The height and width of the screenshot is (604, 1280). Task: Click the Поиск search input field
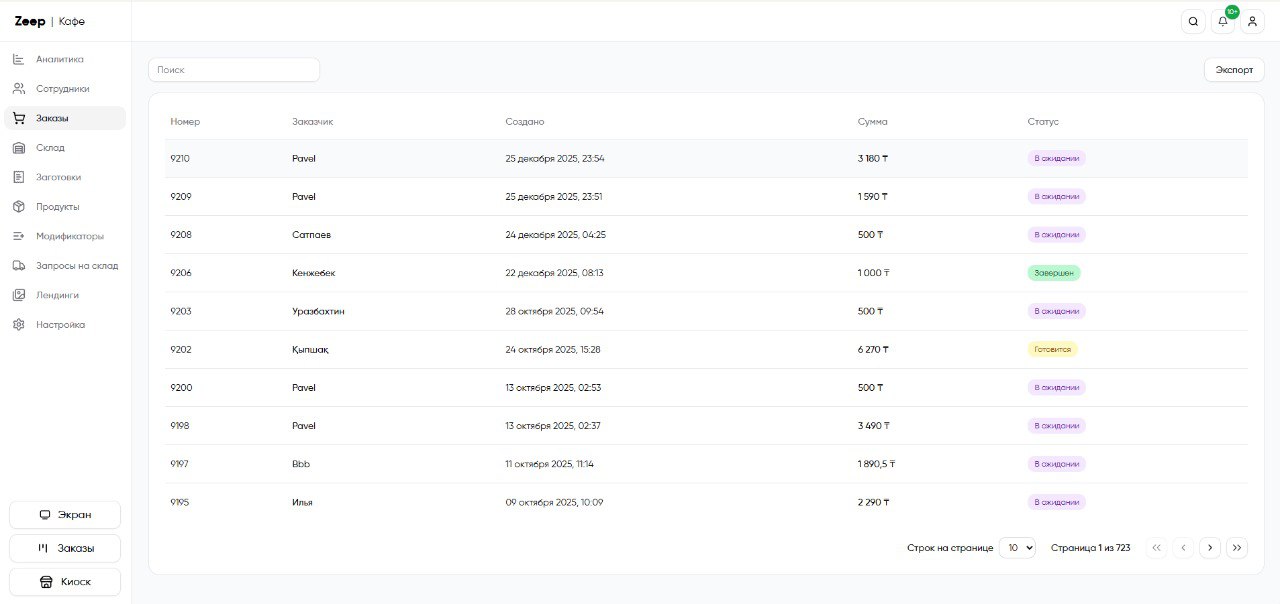point(234,70)
